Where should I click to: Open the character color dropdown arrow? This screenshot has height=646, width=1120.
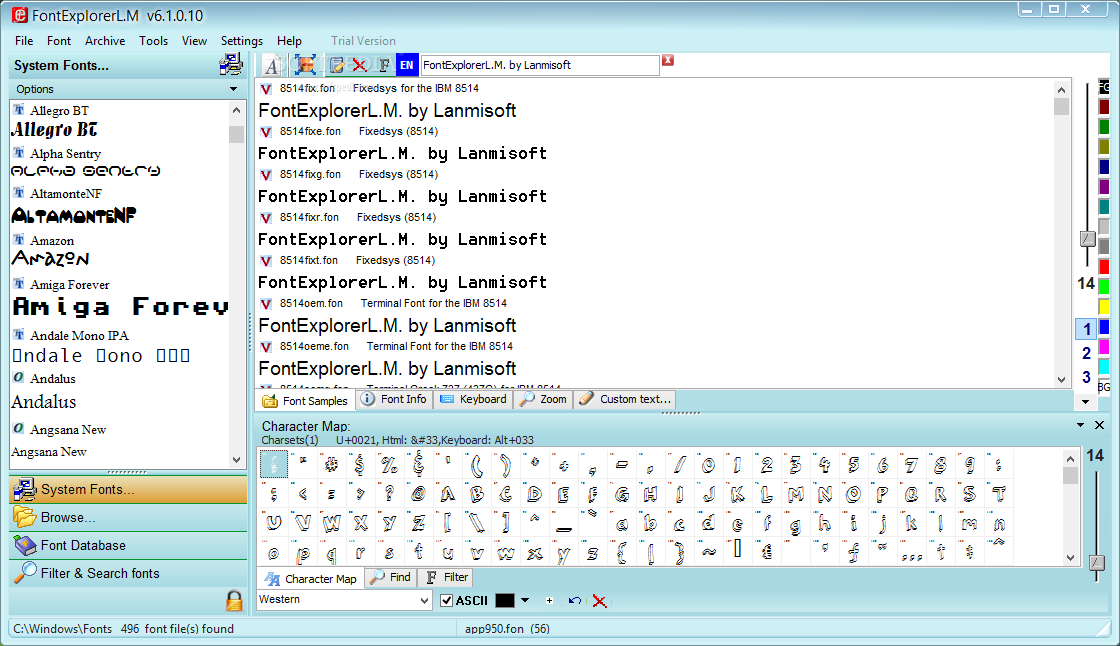[525, 600]
